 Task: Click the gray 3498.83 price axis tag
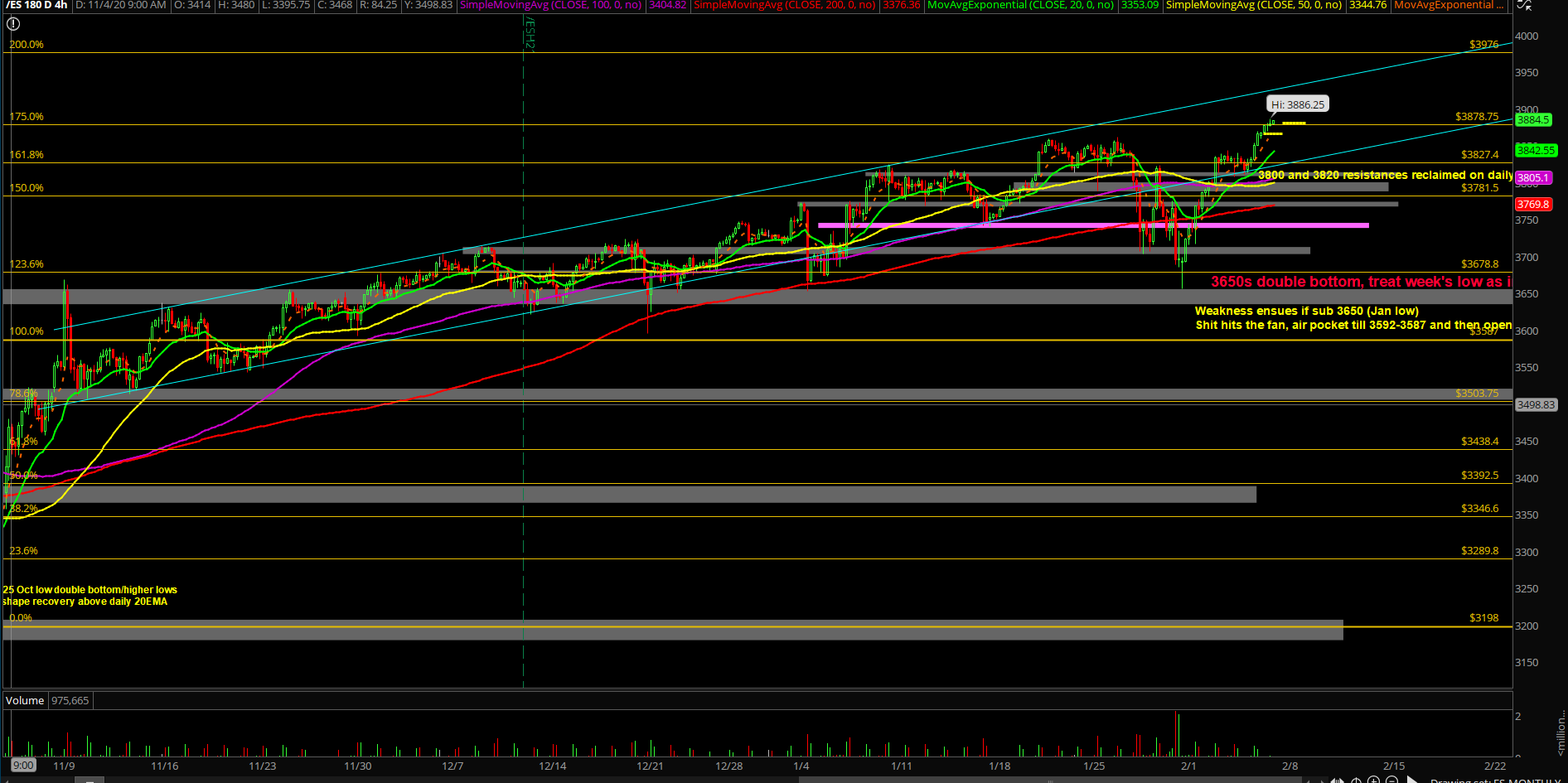click(1537, 404)
